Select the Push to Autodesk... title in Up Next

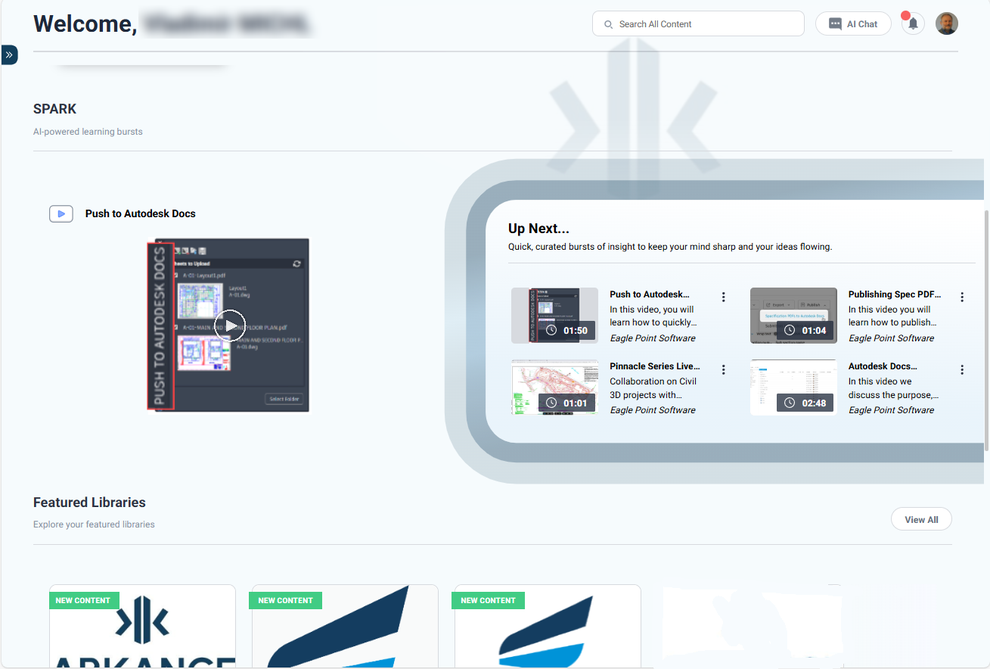click(649, 294)
